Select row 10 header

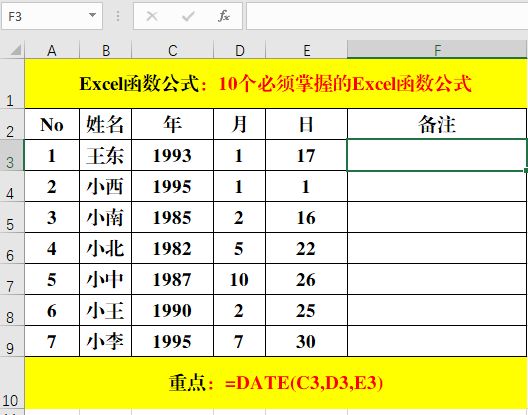tap(12, 383)
